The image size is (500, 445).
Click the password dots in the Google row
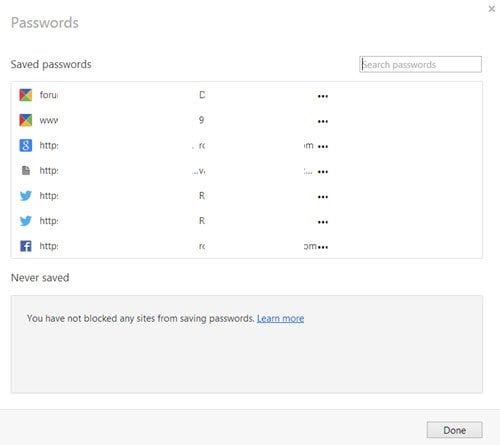pos(323,147)
